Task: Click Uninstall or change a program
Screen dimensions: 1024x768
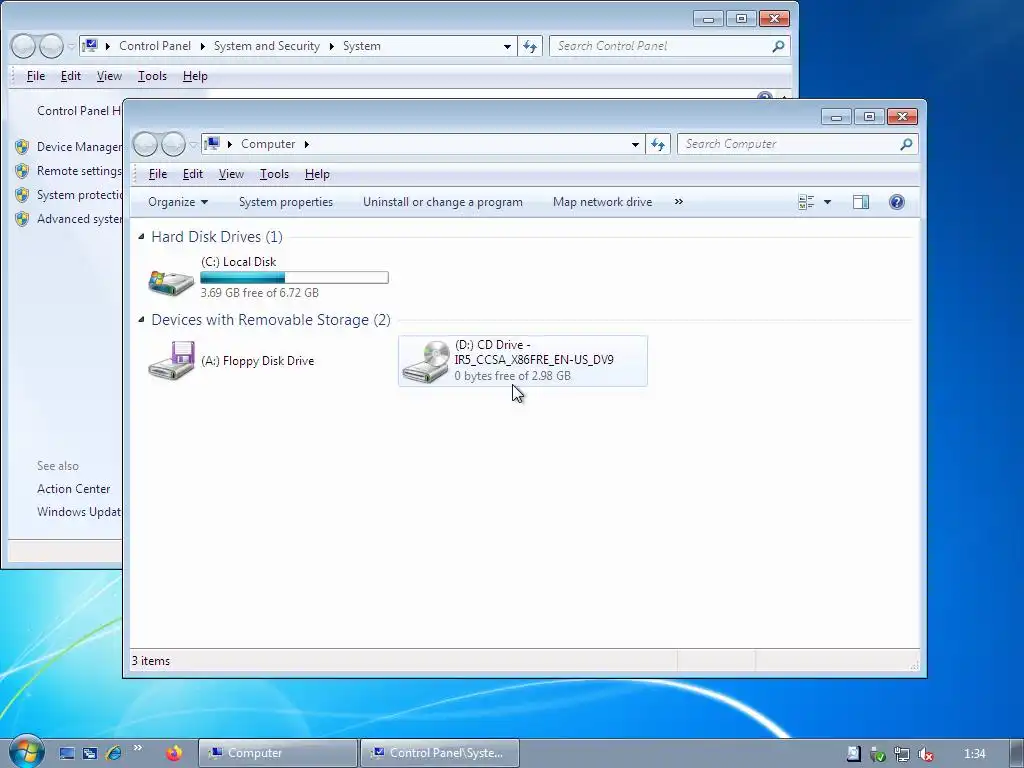Action: tap(443, 202)
